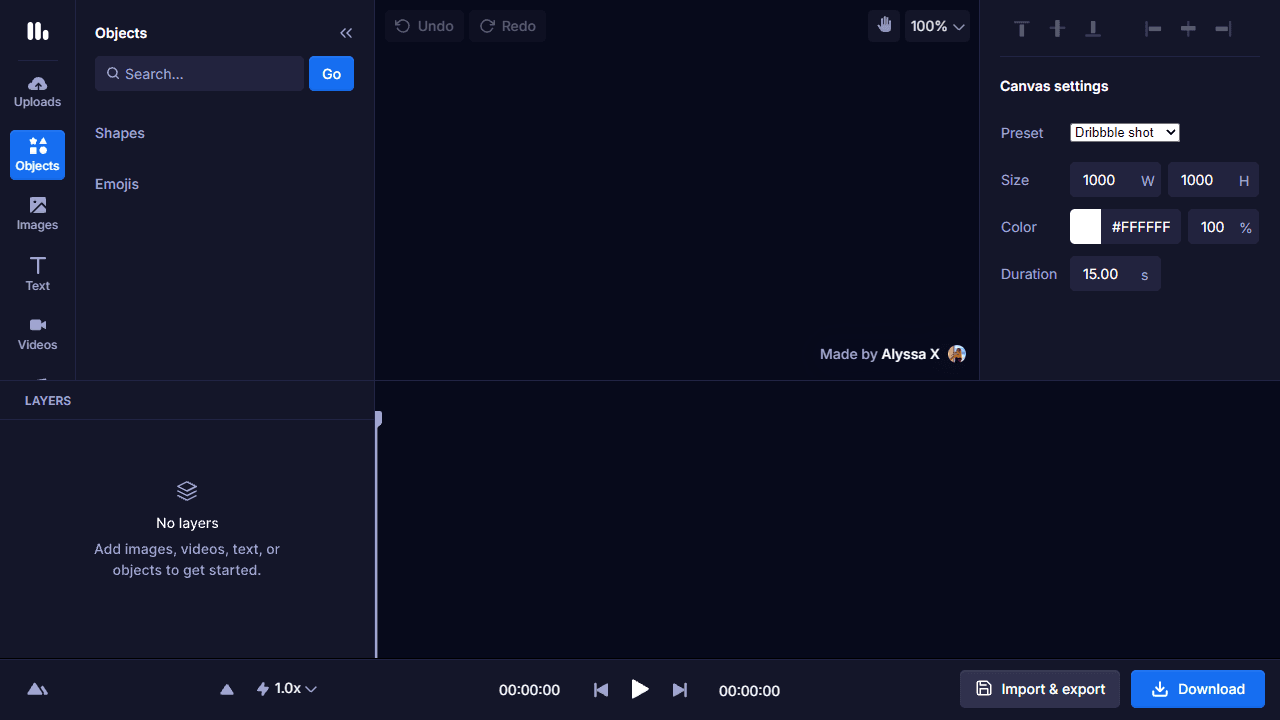The image size is (1280, 720).
Task: Skip to the end of timeline
Action: point(680,690)
